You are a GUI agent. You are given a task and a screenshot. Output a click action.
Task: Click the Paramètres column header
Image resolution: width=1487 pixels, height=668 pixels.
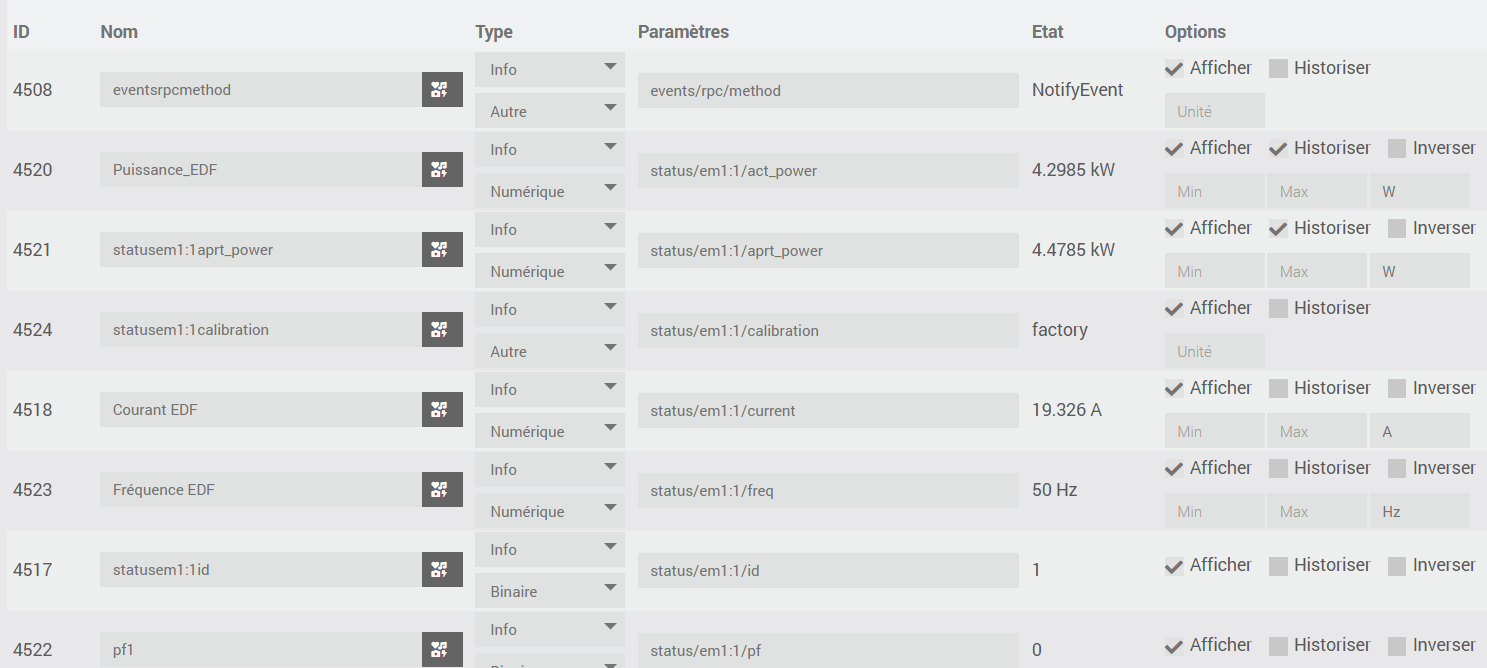683,32
